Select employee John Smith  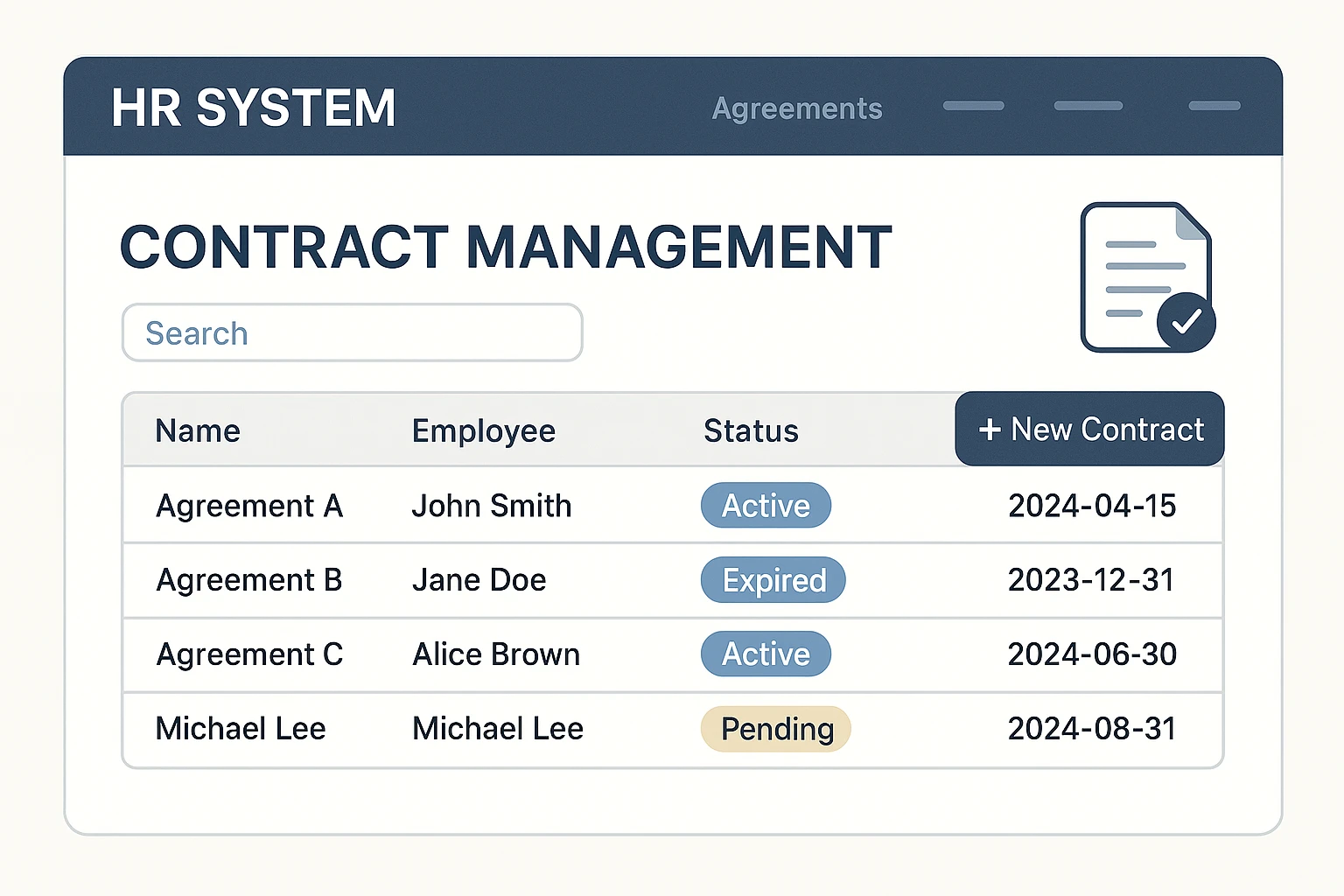point(491,506)
